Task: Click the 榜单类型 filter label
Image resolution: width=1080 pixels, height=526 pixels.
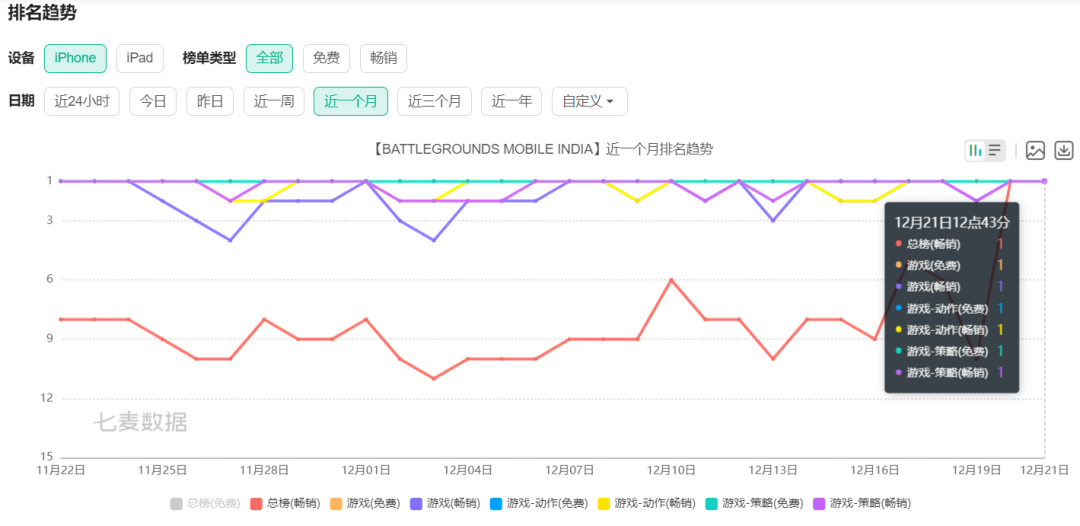Action: [x=209, y=59]
